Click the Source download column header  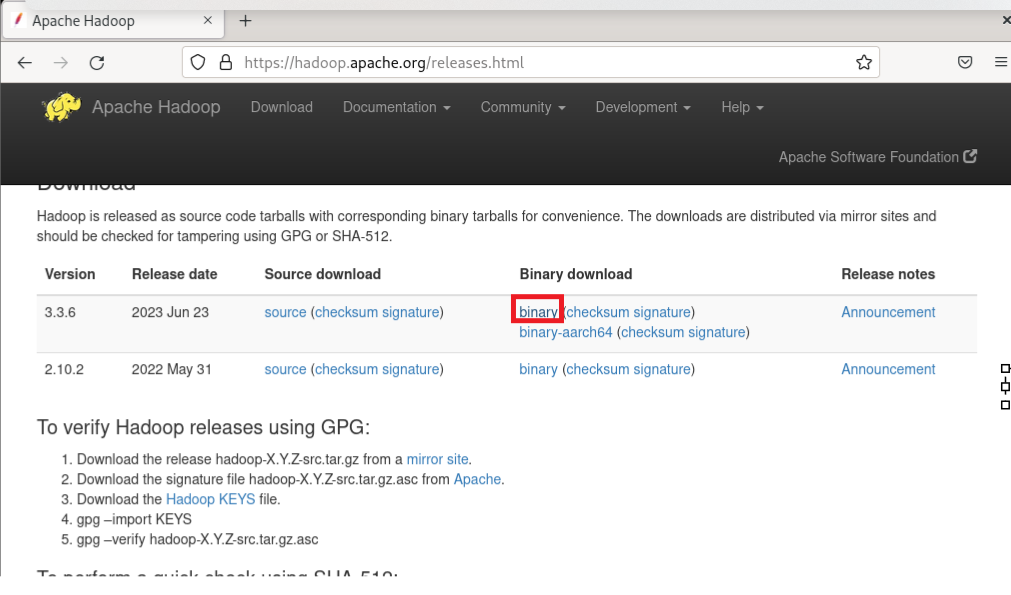pos(322,274)
